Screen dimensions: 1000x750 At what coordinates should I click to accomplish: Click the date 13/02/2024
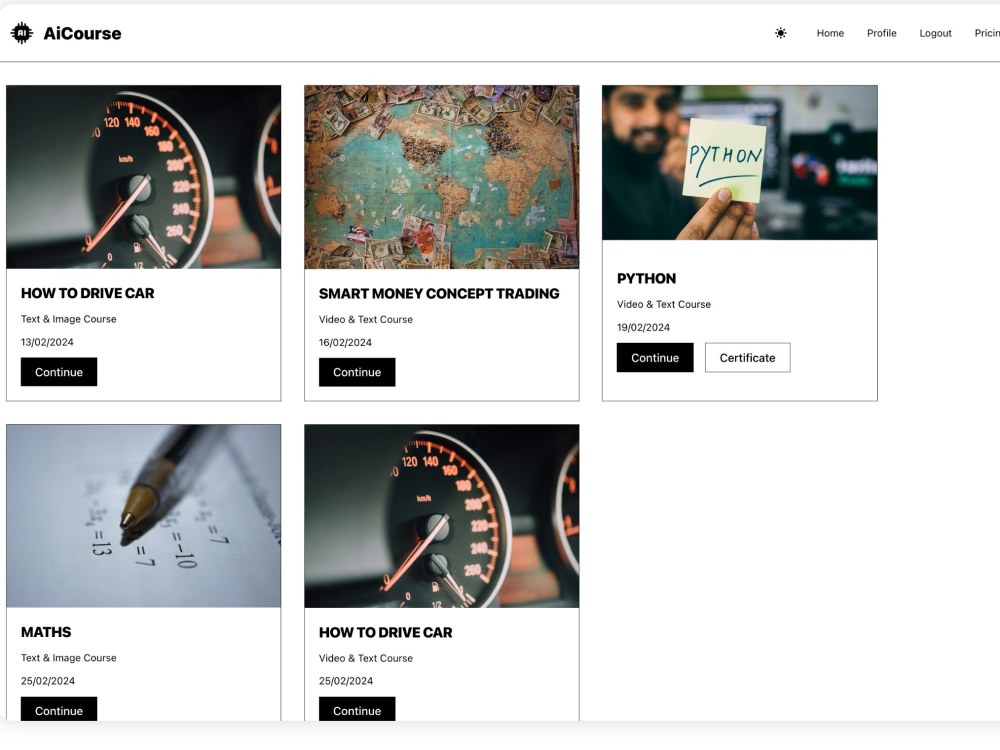(x=47, y=342)
